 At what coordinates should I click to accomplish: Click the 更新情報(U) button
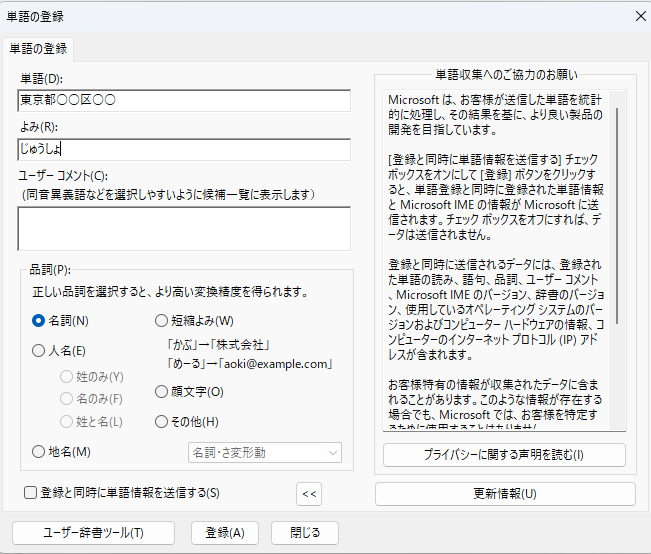[505, 494]
